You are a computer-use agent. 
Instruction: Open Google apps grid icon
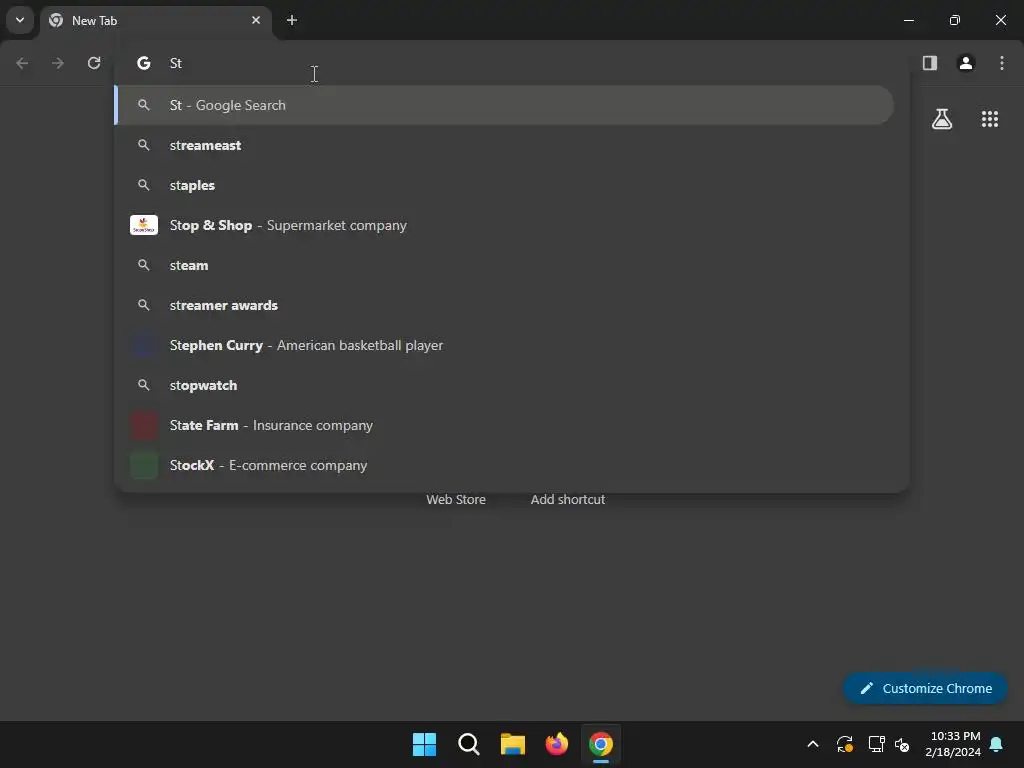[990, 119]
